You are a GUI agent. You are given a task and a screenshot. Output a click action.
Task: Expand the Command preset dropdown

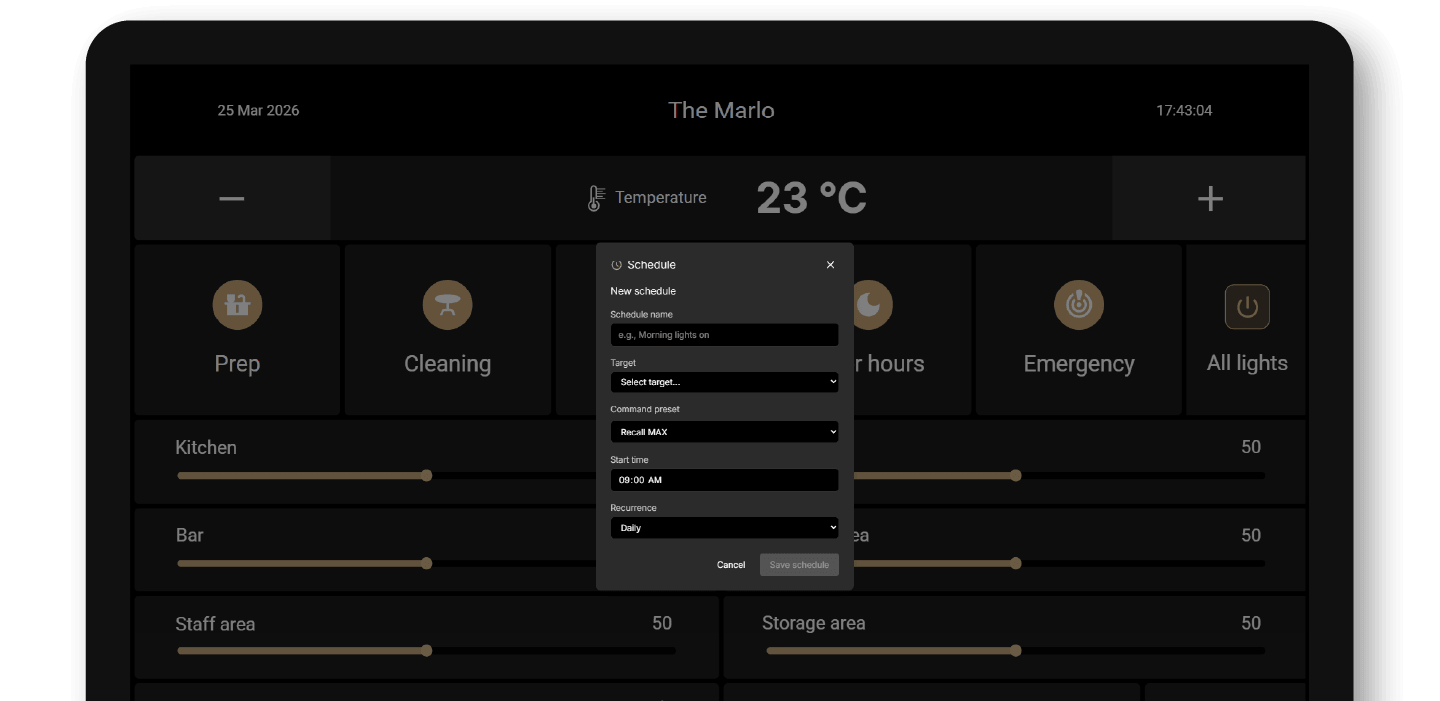(724, 432)
